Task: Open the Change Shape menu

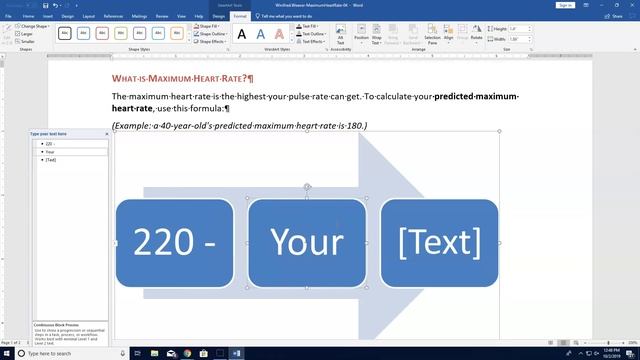Action: click(x=32, y=26)
